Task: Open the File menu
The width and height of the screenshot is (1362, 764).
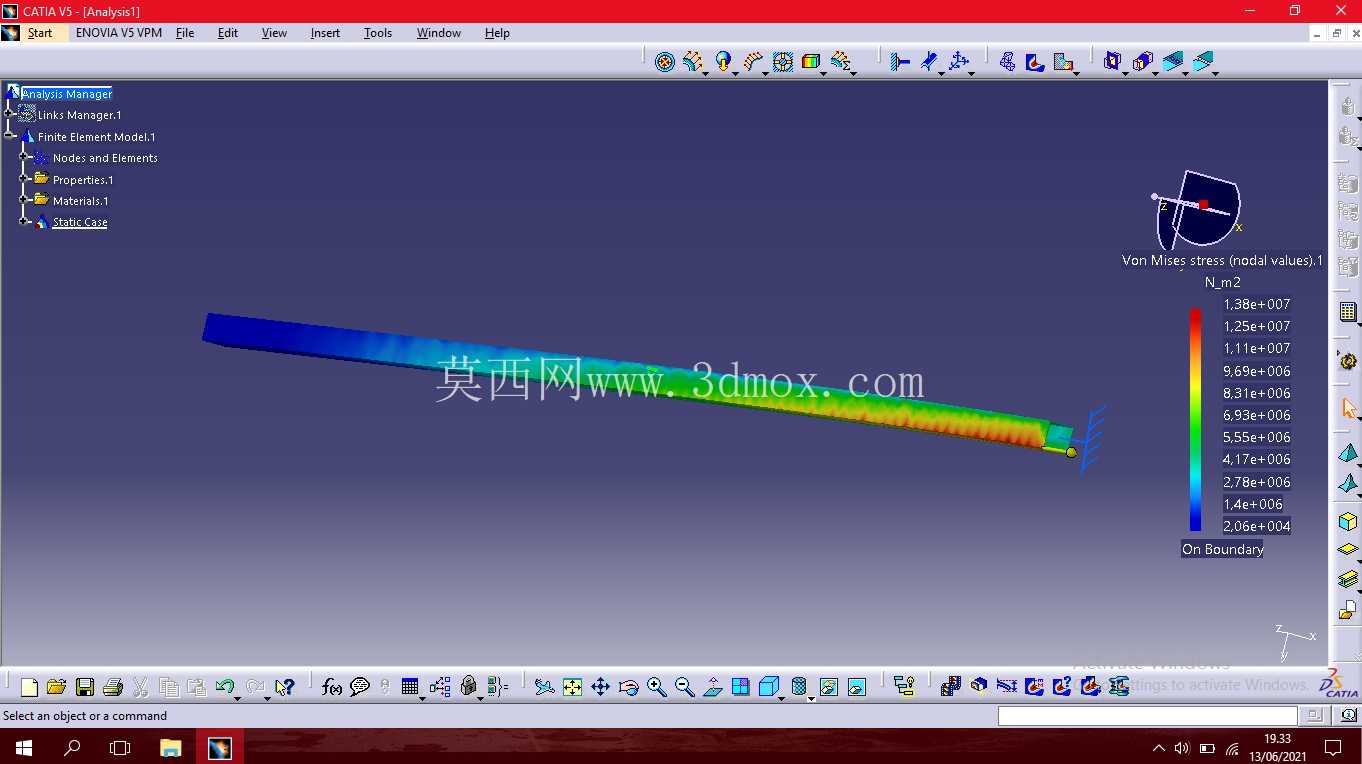Action: tap(185, 33)
